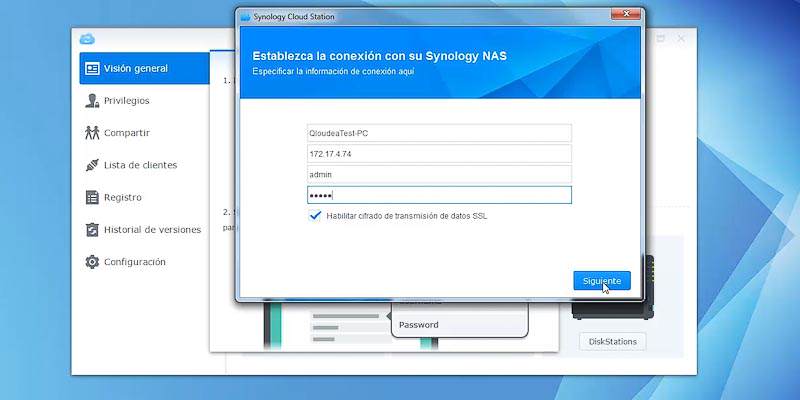Click the Registro list icon
800x400 pixels.
tap(92, 197)
